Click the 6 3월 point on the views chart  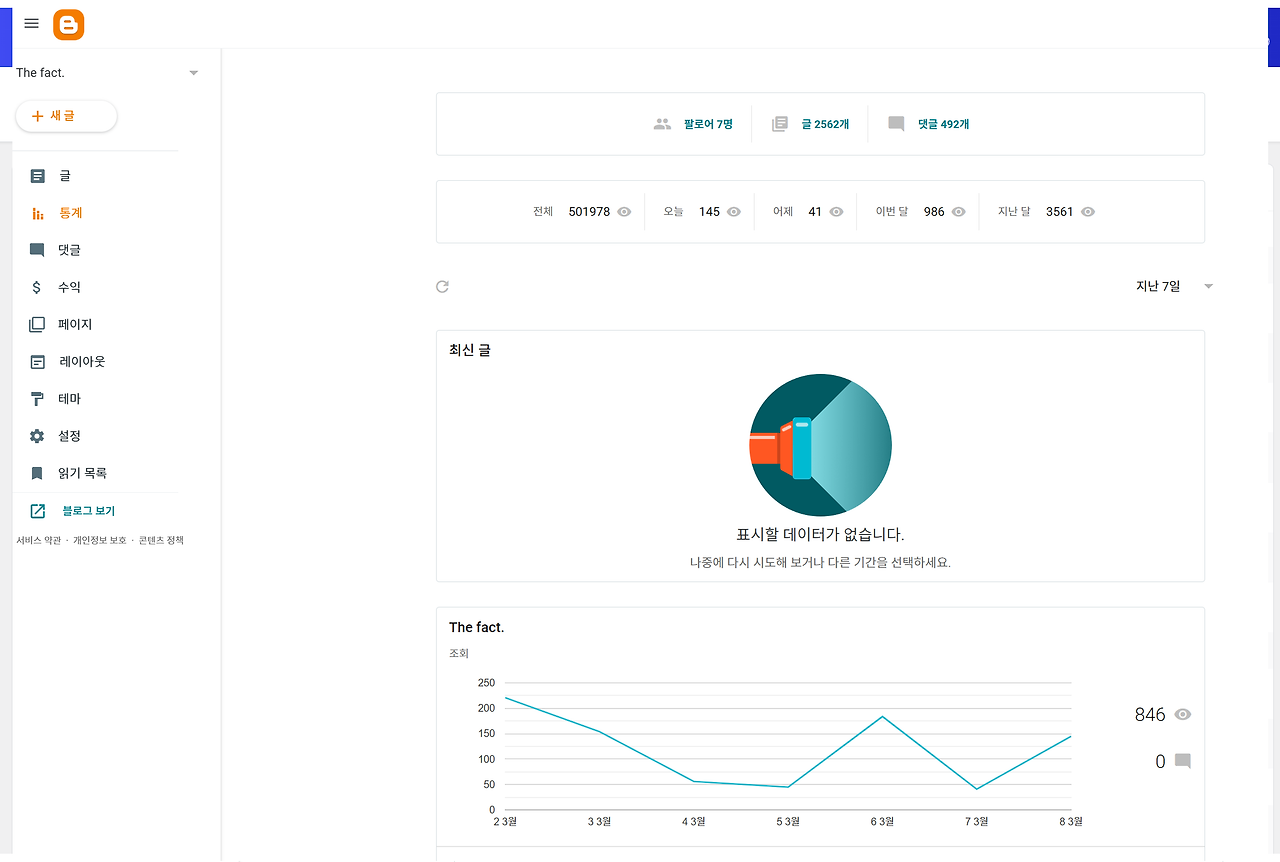[881, 717]
